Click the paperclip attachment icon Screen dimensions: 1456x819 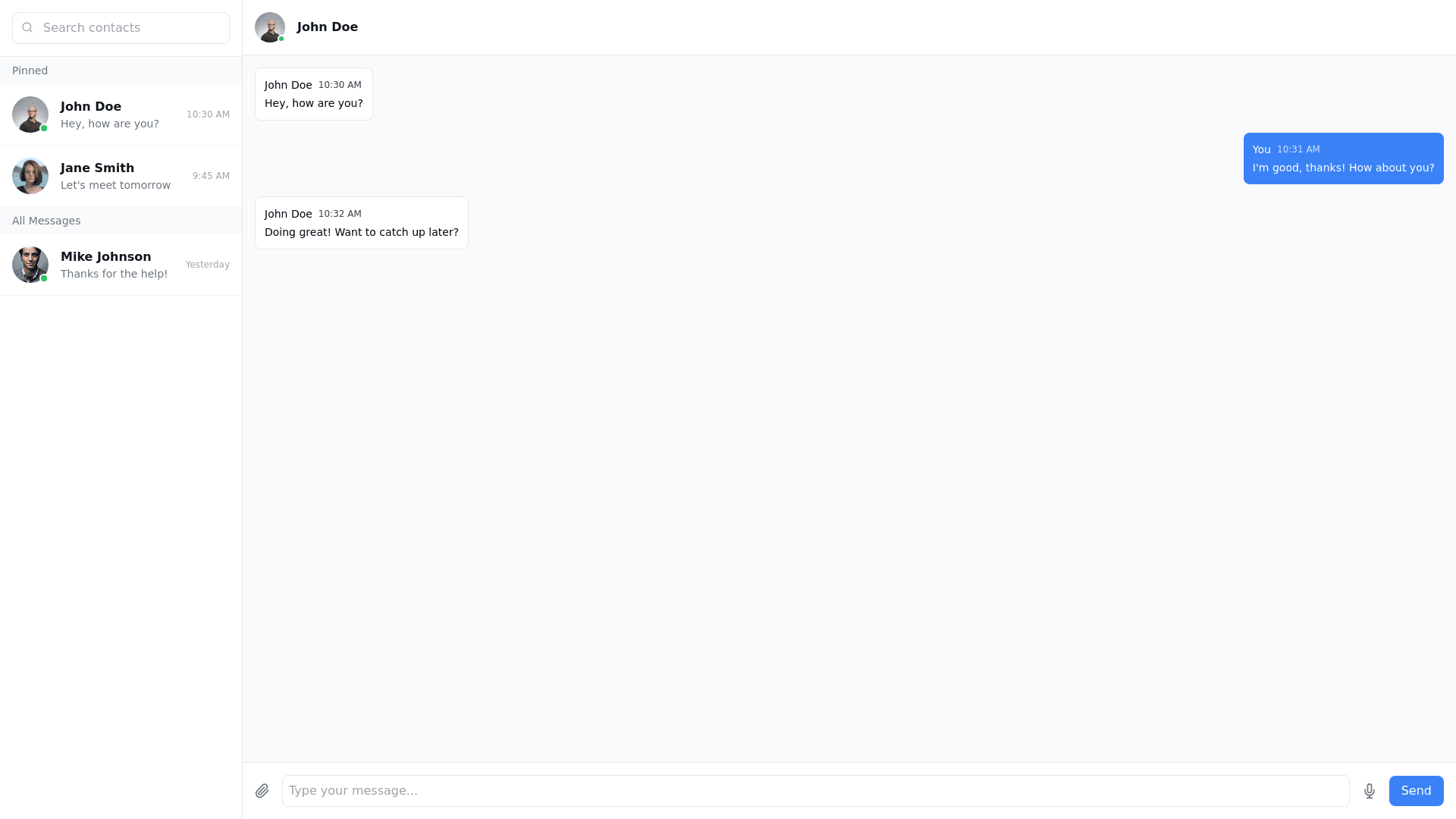(x=262, y=791)
